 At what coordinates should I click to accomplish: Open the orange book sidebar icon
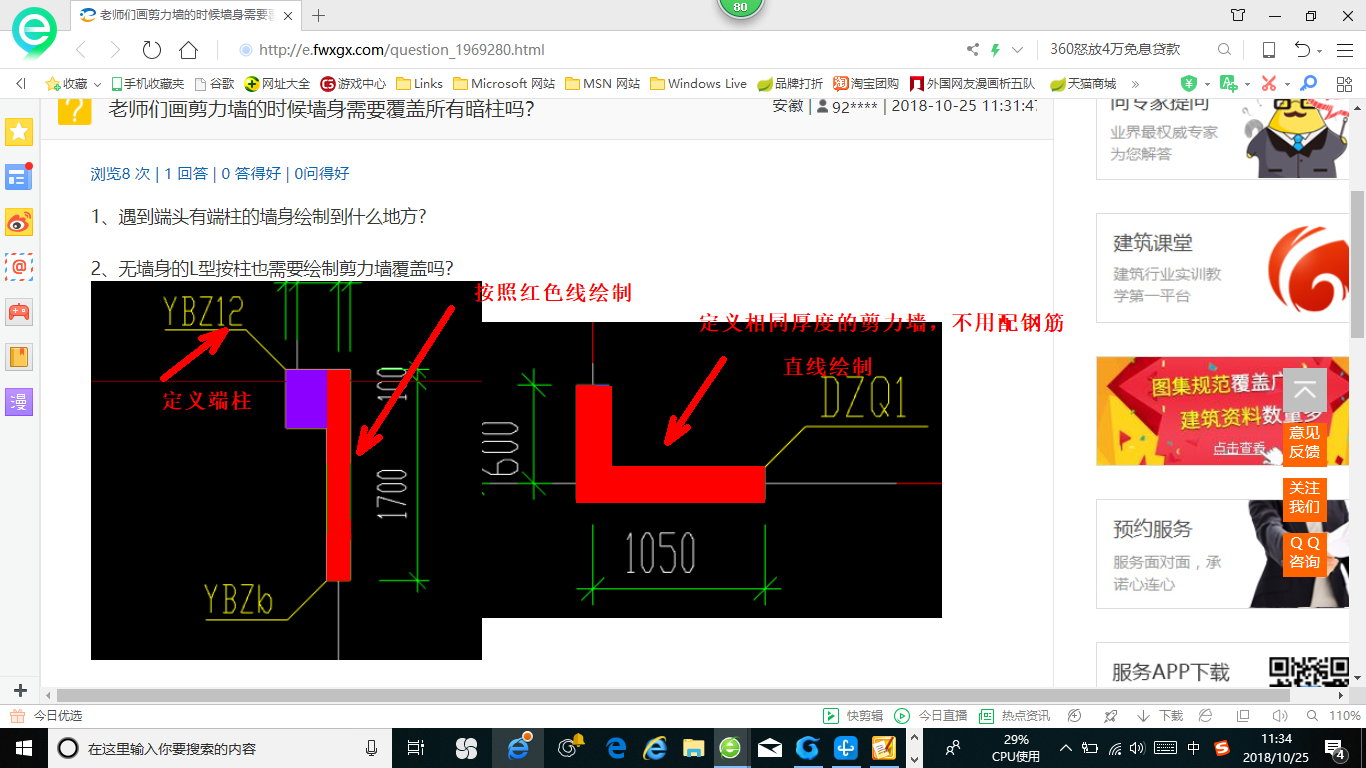tap(19, 357)
